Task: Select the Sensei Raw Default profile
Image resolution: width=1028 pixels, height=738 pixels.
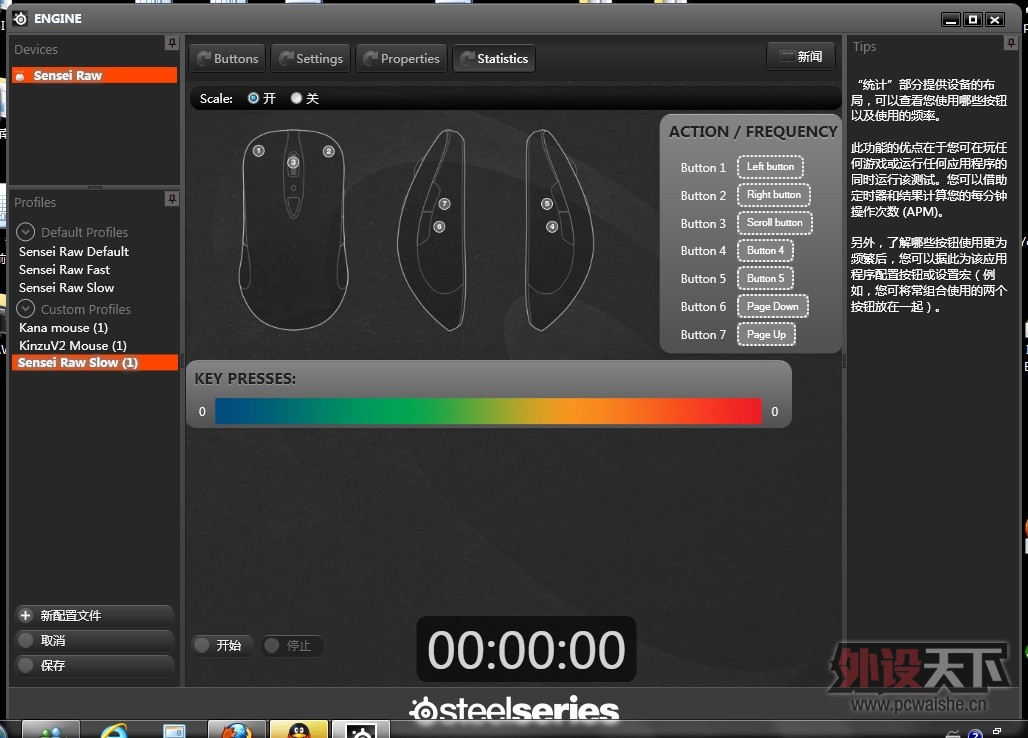Action: (74, 252)
